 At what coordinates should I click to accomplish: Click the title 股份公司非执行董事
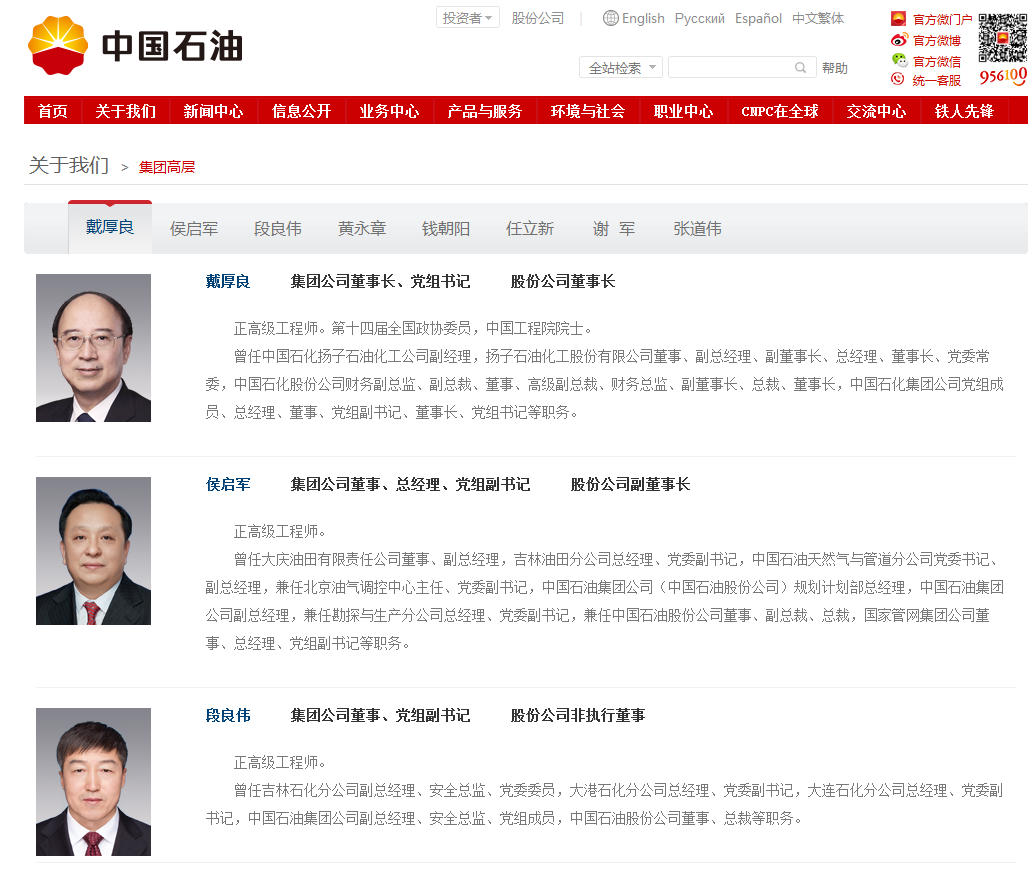(x=578, y=716)
